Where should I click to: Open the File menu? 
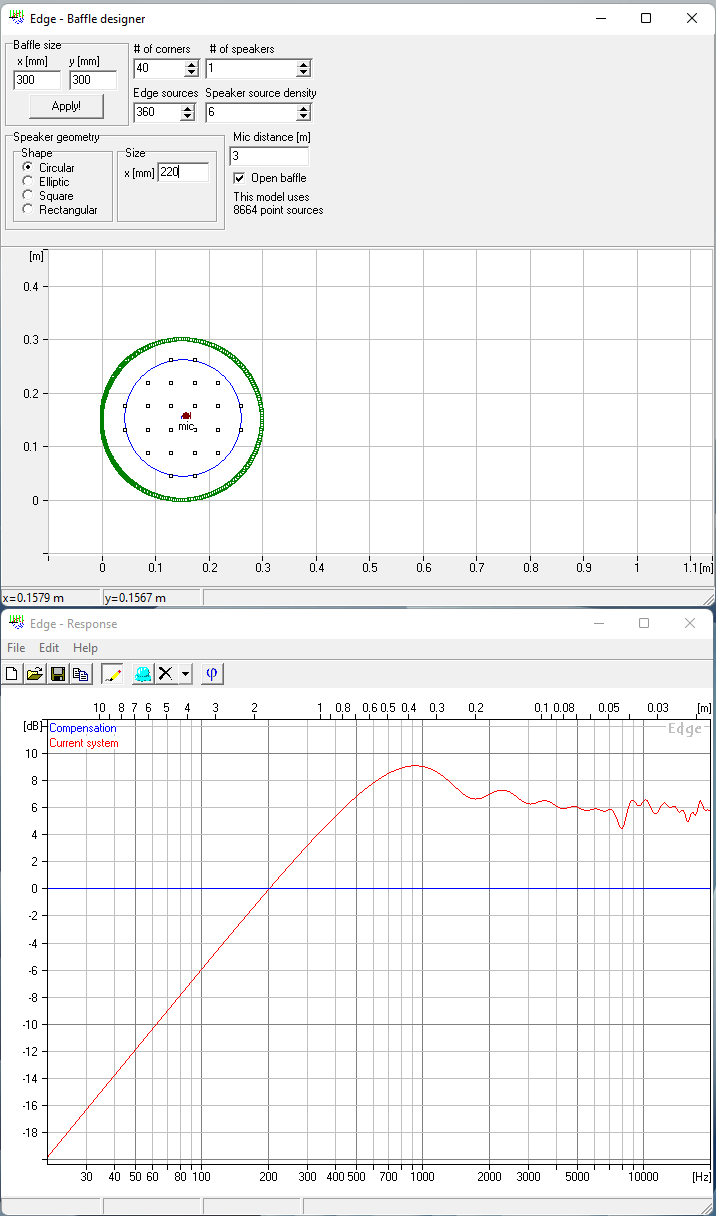click(x=16, y=648)
